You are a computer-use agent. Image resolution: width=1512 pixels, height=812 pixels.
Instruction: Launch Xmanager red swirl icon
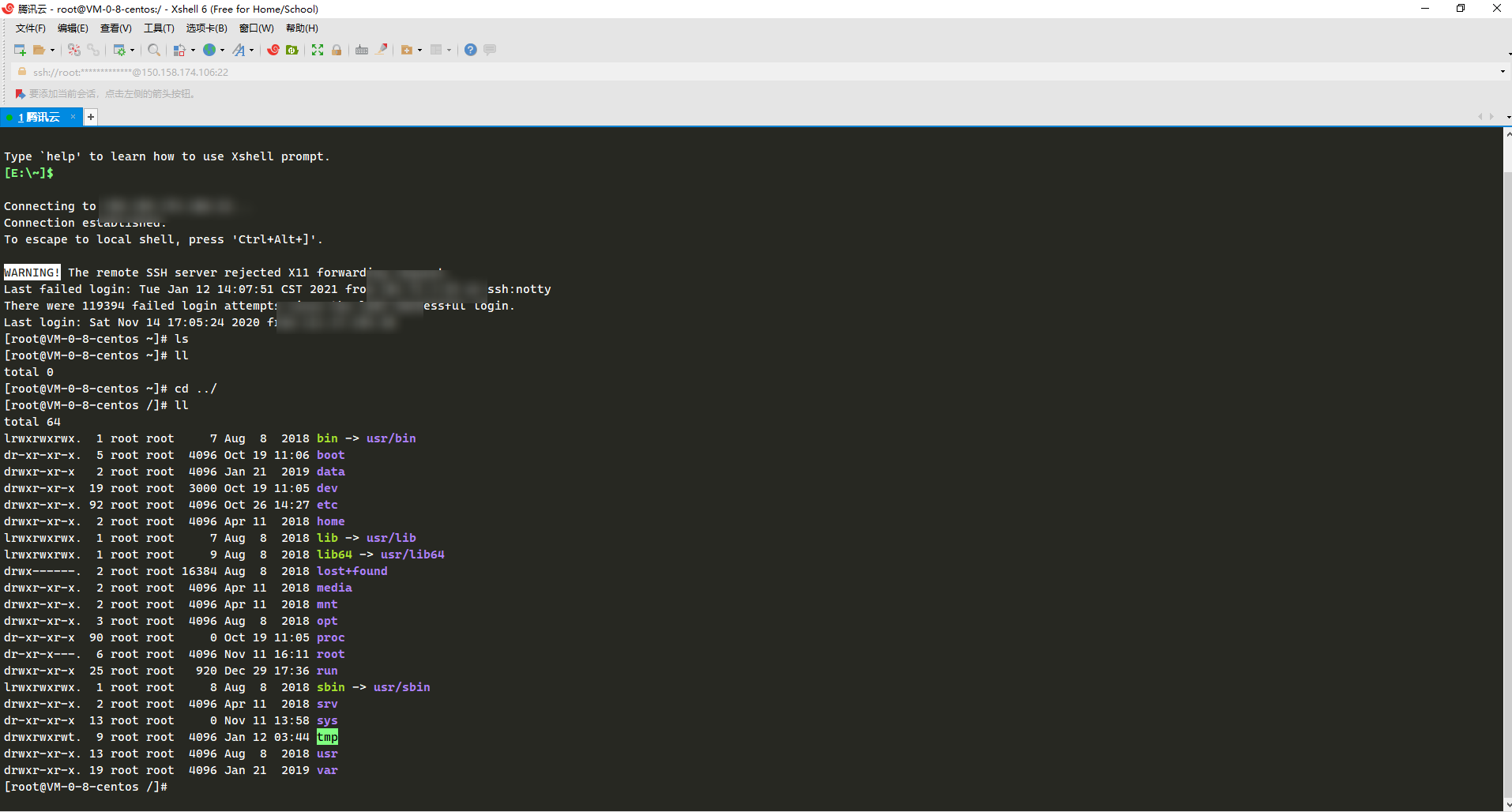coord(273,50)
